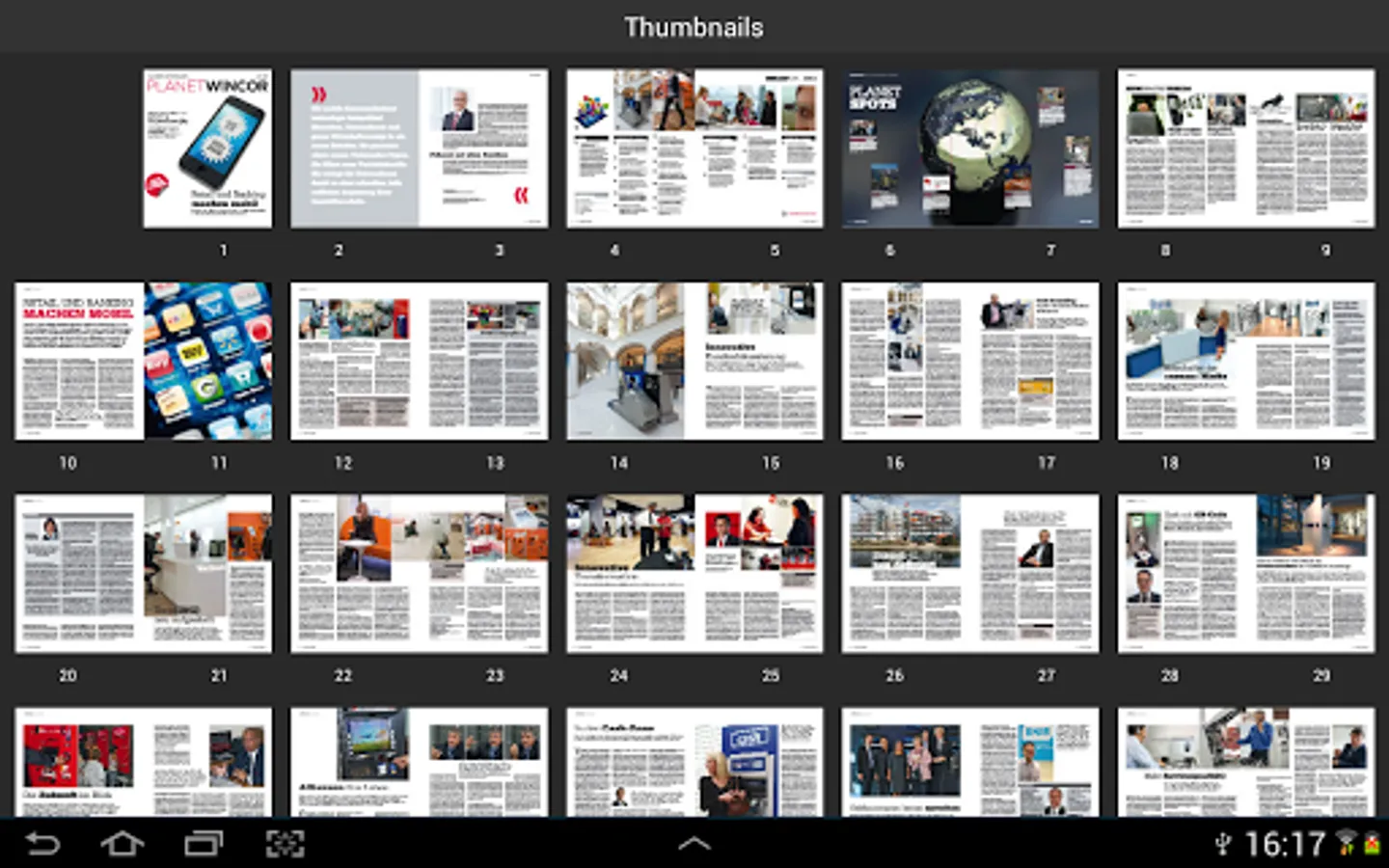The height and width of the screenshot is (868, 1389).
Task: Open the cut-off spread below pages 26–27
Action: click(x=969, y=762)
